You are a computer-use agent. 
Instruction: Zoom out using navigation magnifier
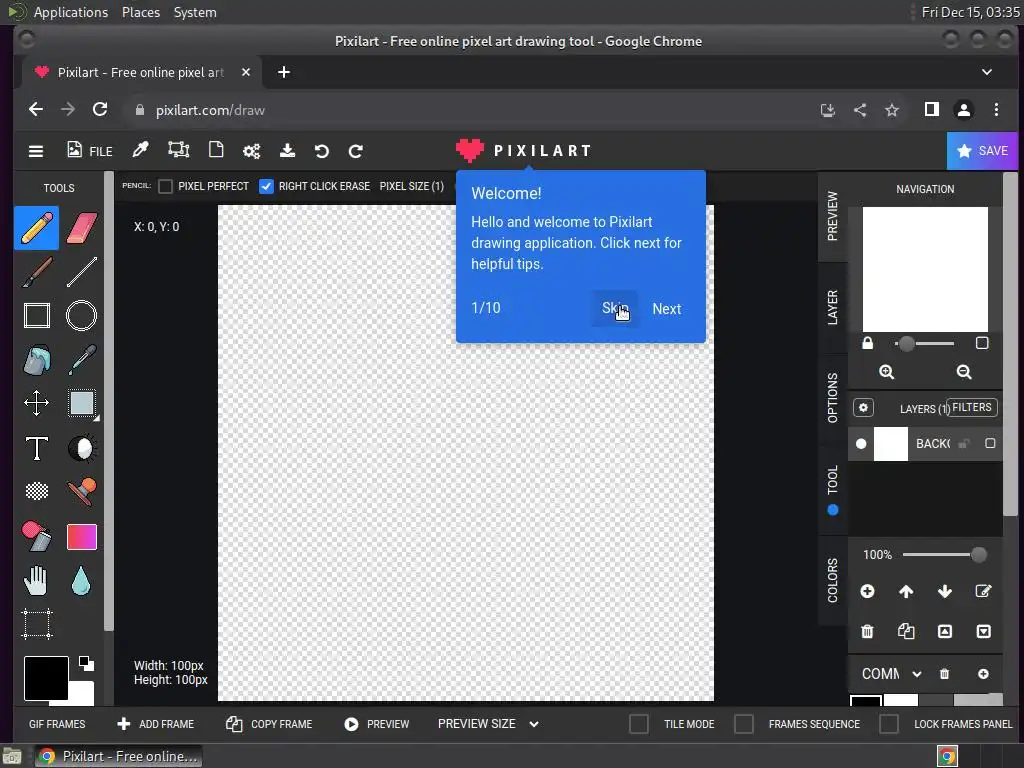coord(964,372)
